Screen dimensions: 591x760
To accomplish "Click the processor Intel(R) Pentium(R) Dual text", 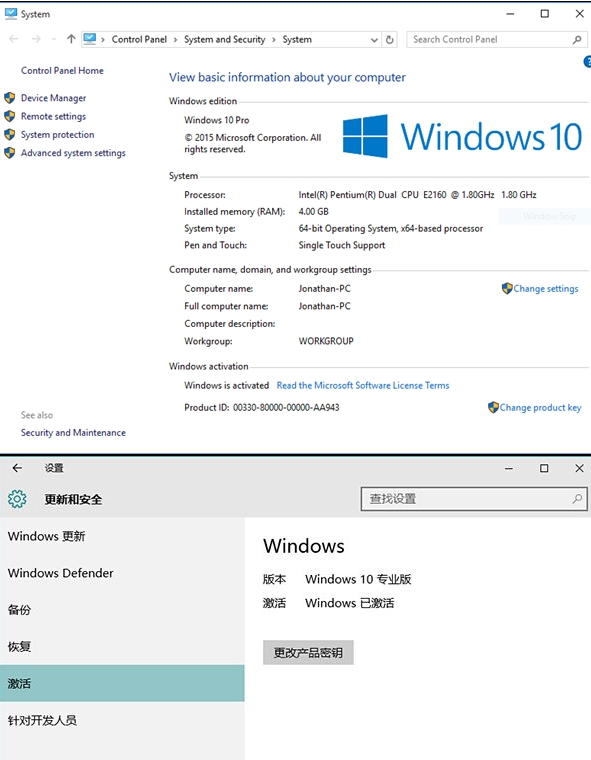I will [x=417, y=195].
